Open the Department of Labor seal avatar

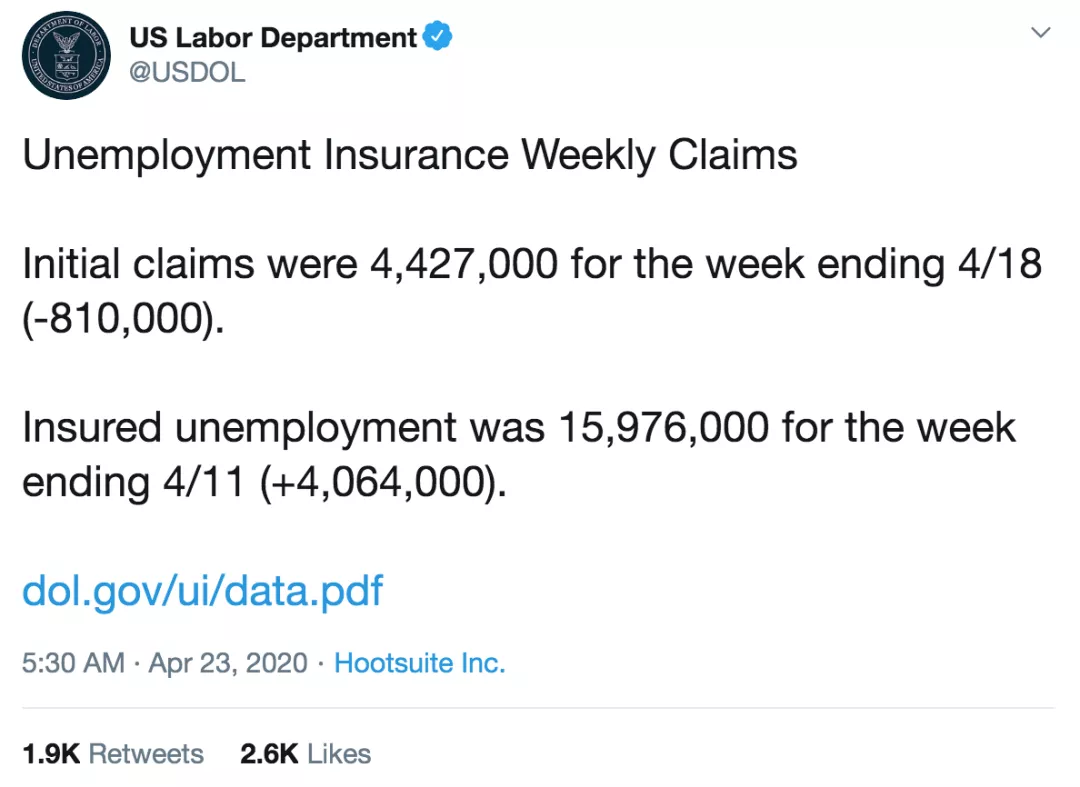click(66, 55)
